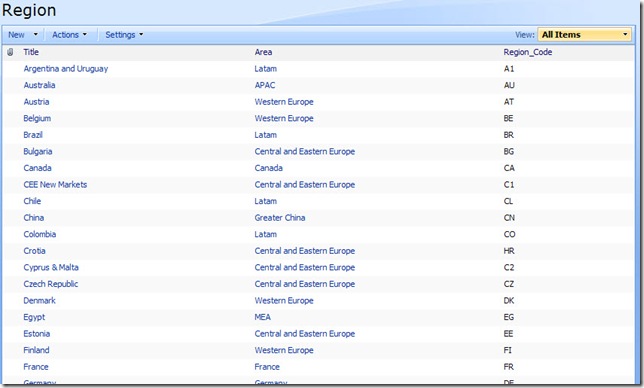Open the Argentina and Uruguay item

coord(66,69)
